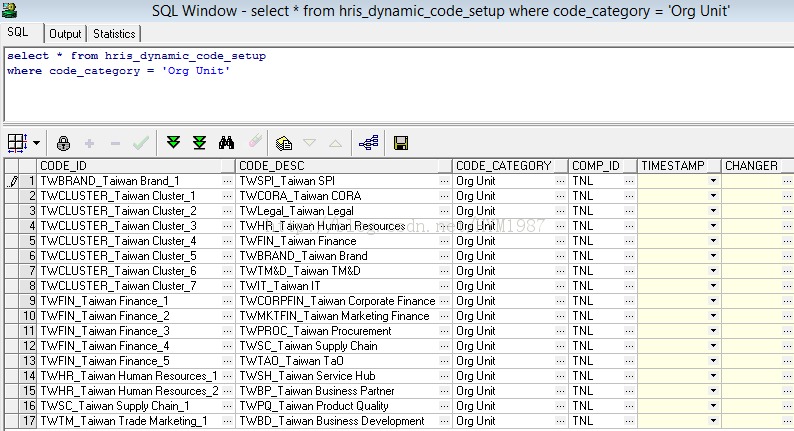Image resolution: width=794 pixels, height=431 pixels.
Task: Click ellipsis button beside TWFIN_Taiwan Finance_1
Action: click(x=227, y=301)
